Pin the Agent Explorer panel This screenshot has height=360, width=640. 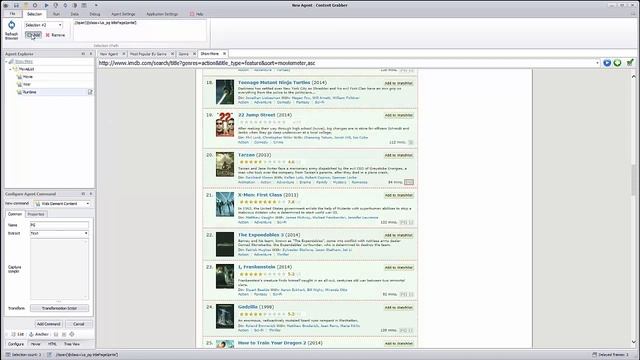click(83, 53)
